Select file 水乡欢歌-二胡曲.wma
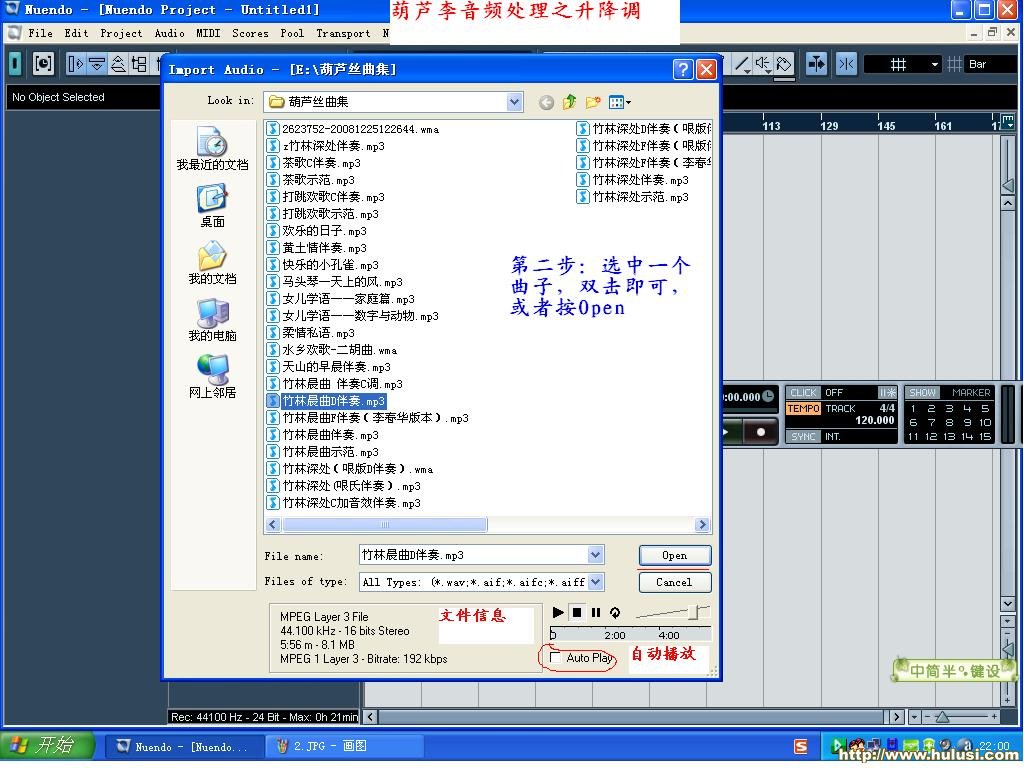 pyautogui.click(x=340, y=350)
